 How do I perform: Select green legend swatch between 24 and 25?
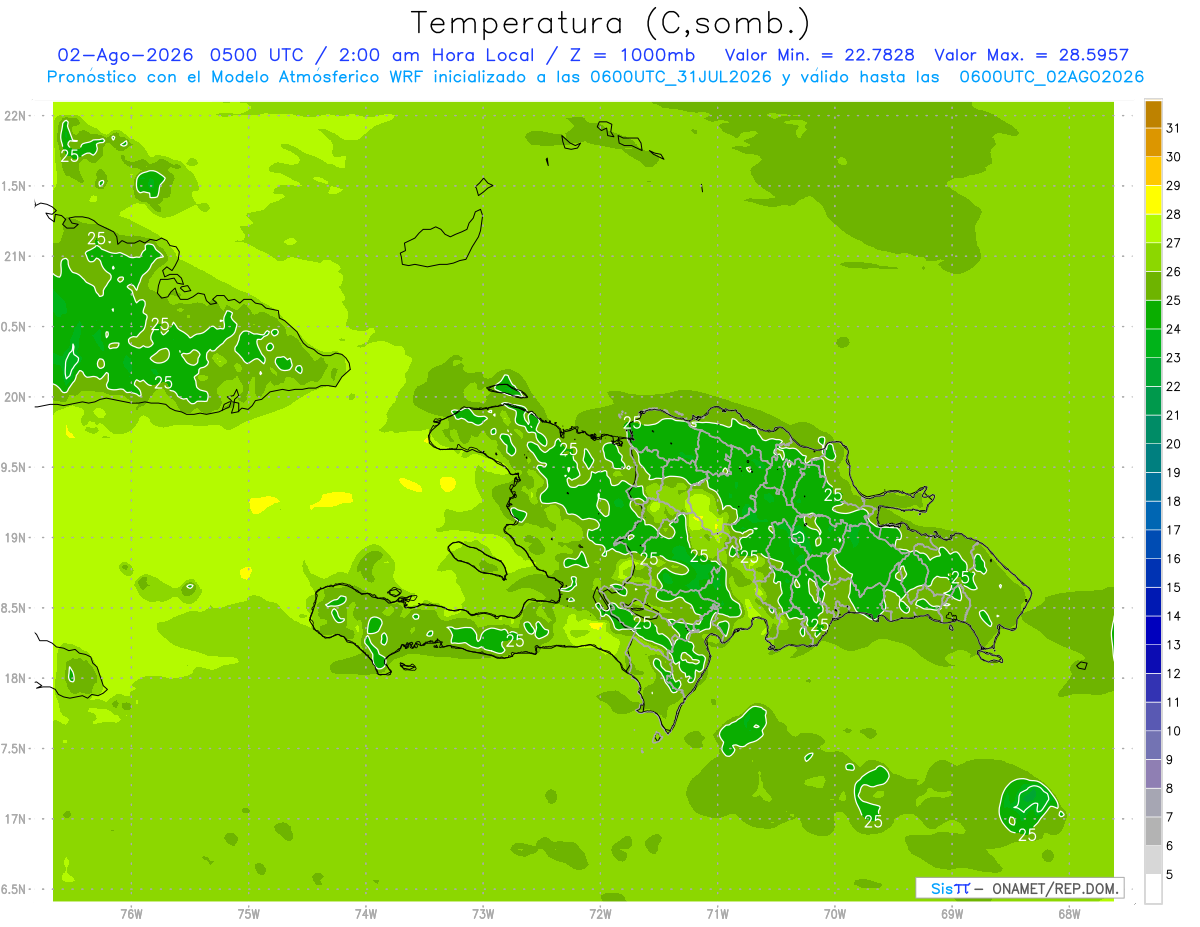(x=1153, y=315)
